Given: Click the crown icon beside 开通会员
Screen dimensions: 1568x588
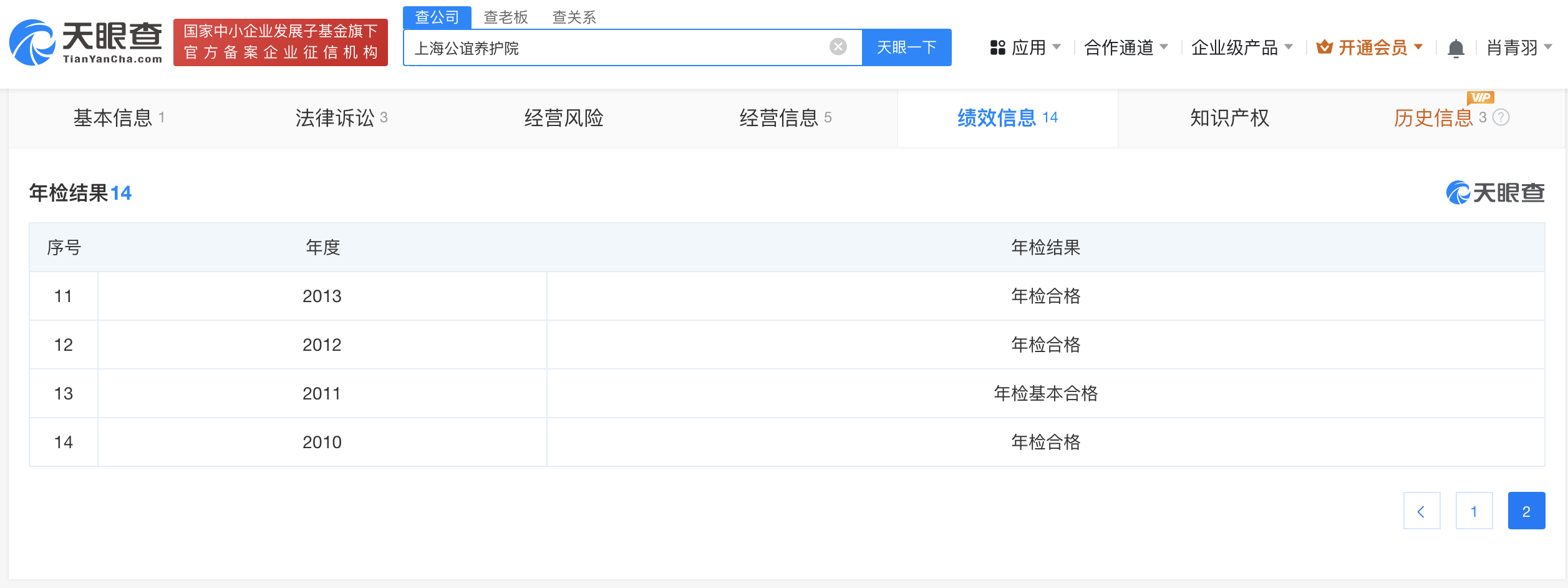Looking at the screenshot, I should coord(1325,46).
